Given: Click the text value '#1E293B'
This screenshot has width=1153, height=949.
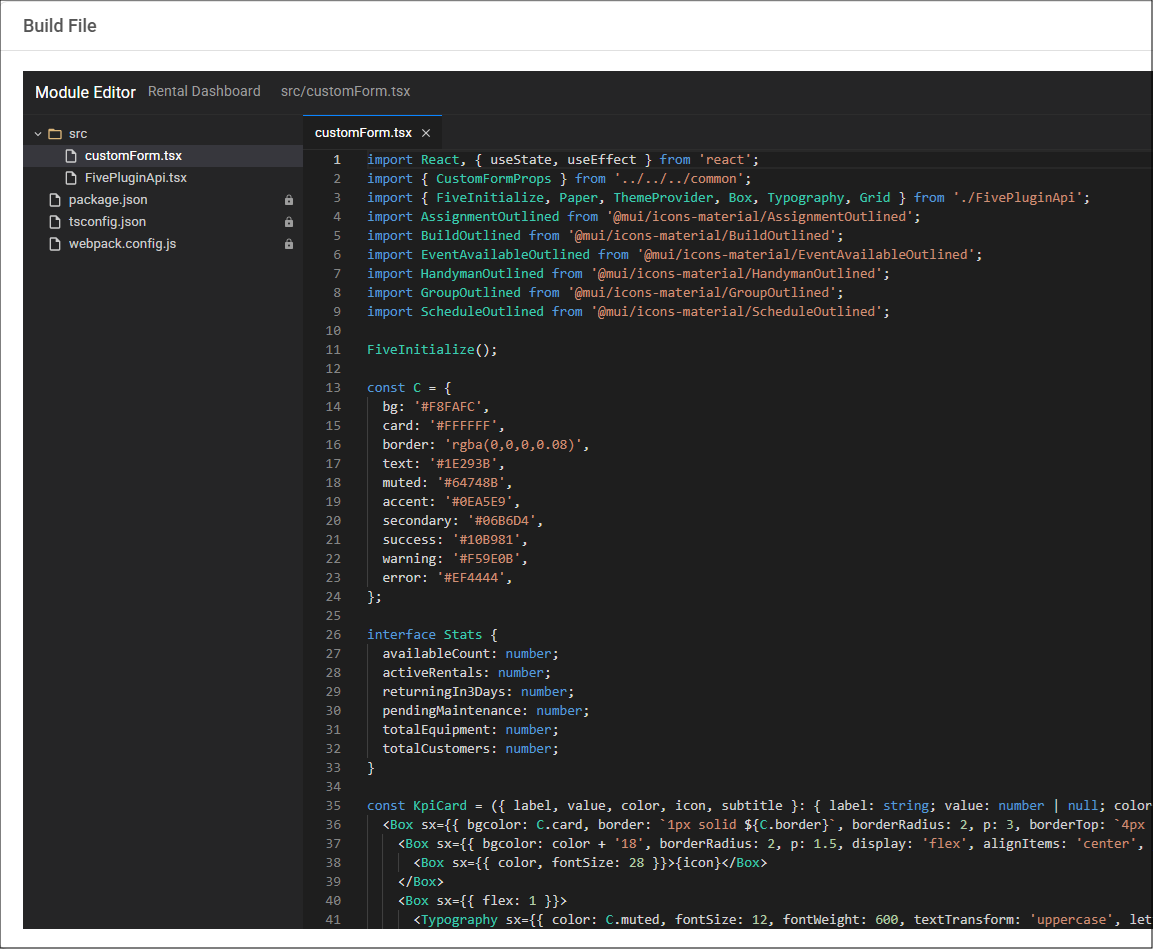Looking at the screenshot, I should coord(463,464).
